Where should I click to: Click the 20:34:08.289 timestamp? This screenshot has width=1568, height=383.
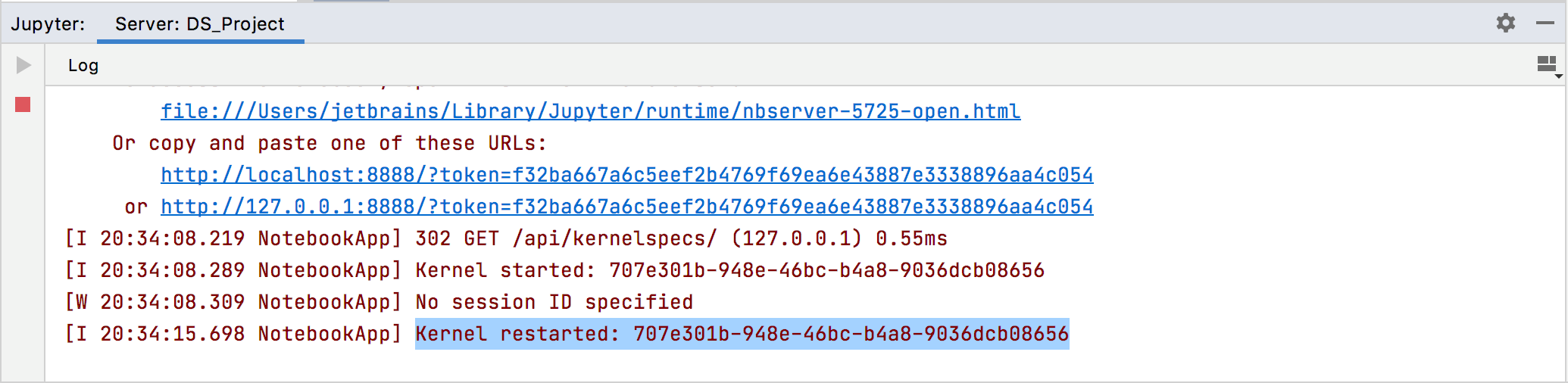click(x=173, y=270)
